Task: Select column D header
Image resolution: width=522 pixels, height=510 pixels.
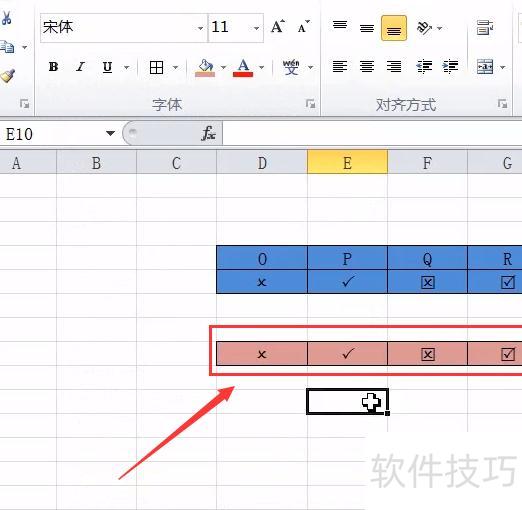Action: [262, 162]
